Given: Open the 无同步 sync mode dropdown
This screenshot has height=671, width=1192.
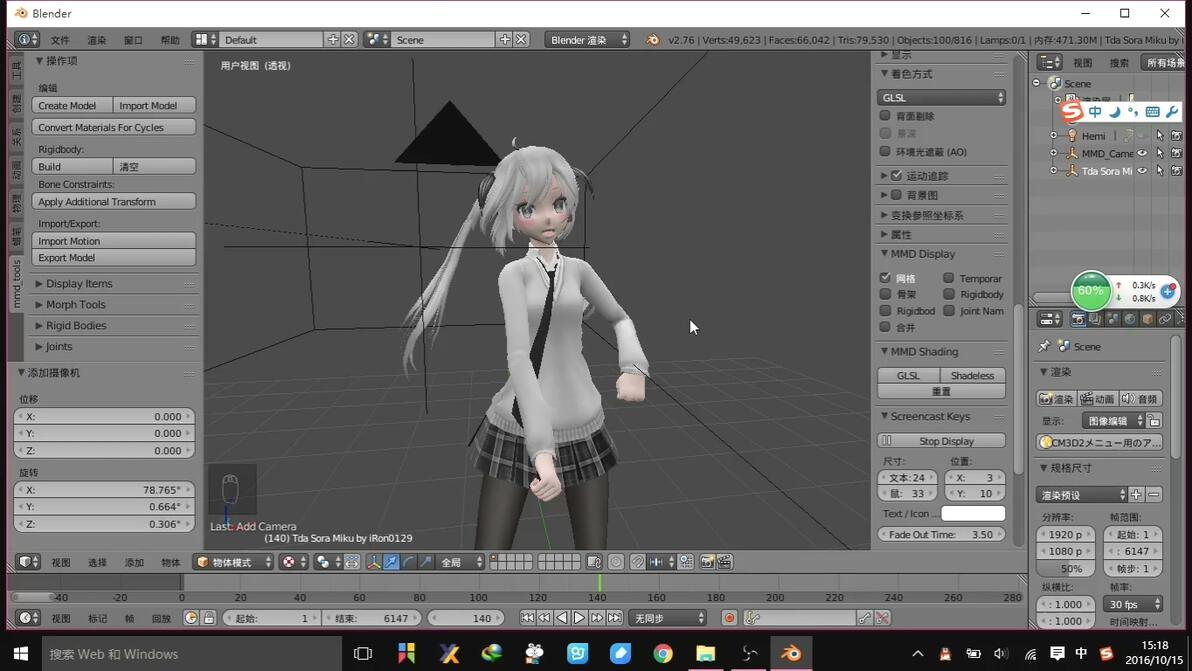Looking at the screenshot, I should (667, 618).
